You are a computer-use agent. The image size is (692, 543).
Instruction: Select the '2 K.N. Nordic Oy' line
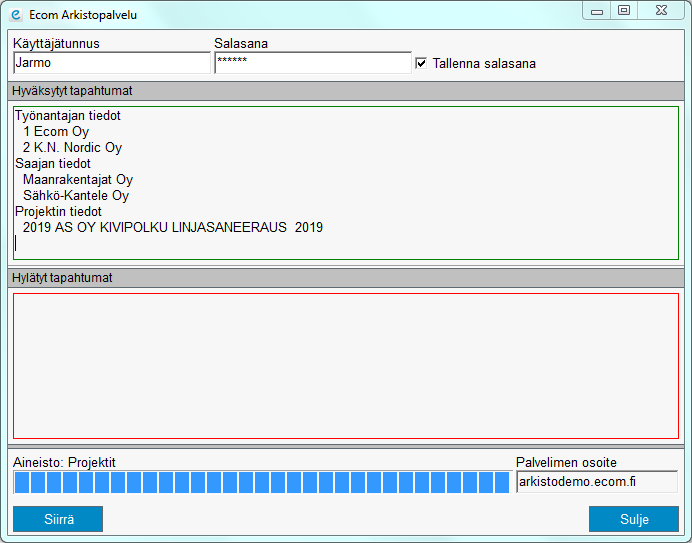point(72,147)
